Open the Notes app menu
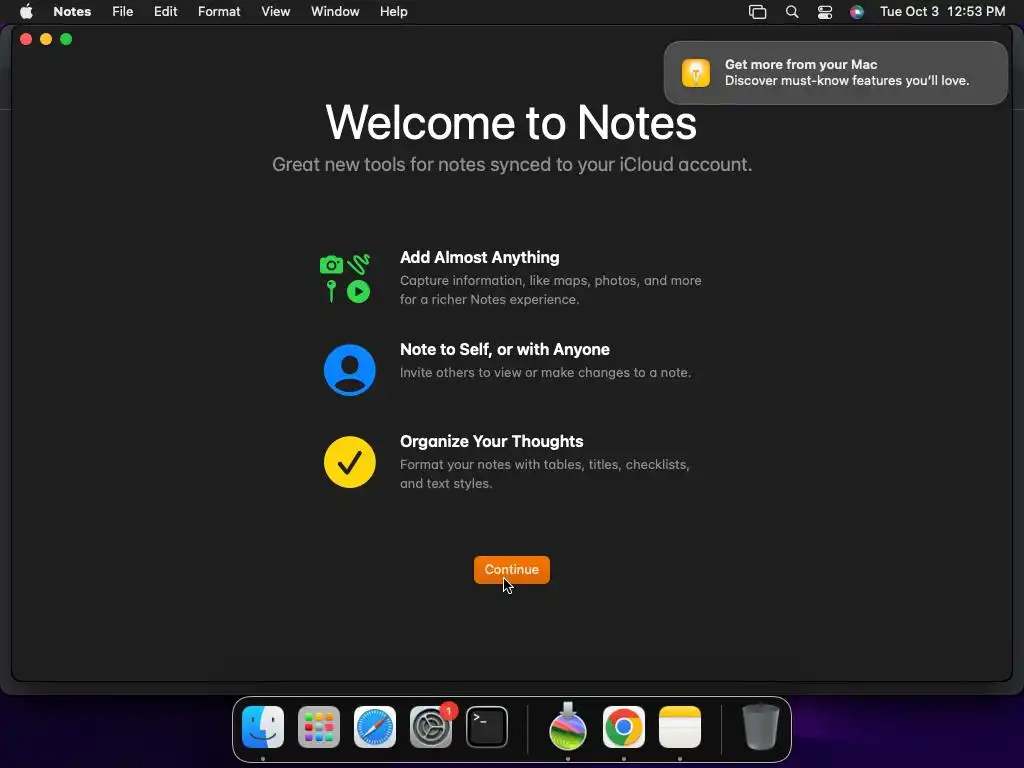1024x768 pixels. [72, 12]
